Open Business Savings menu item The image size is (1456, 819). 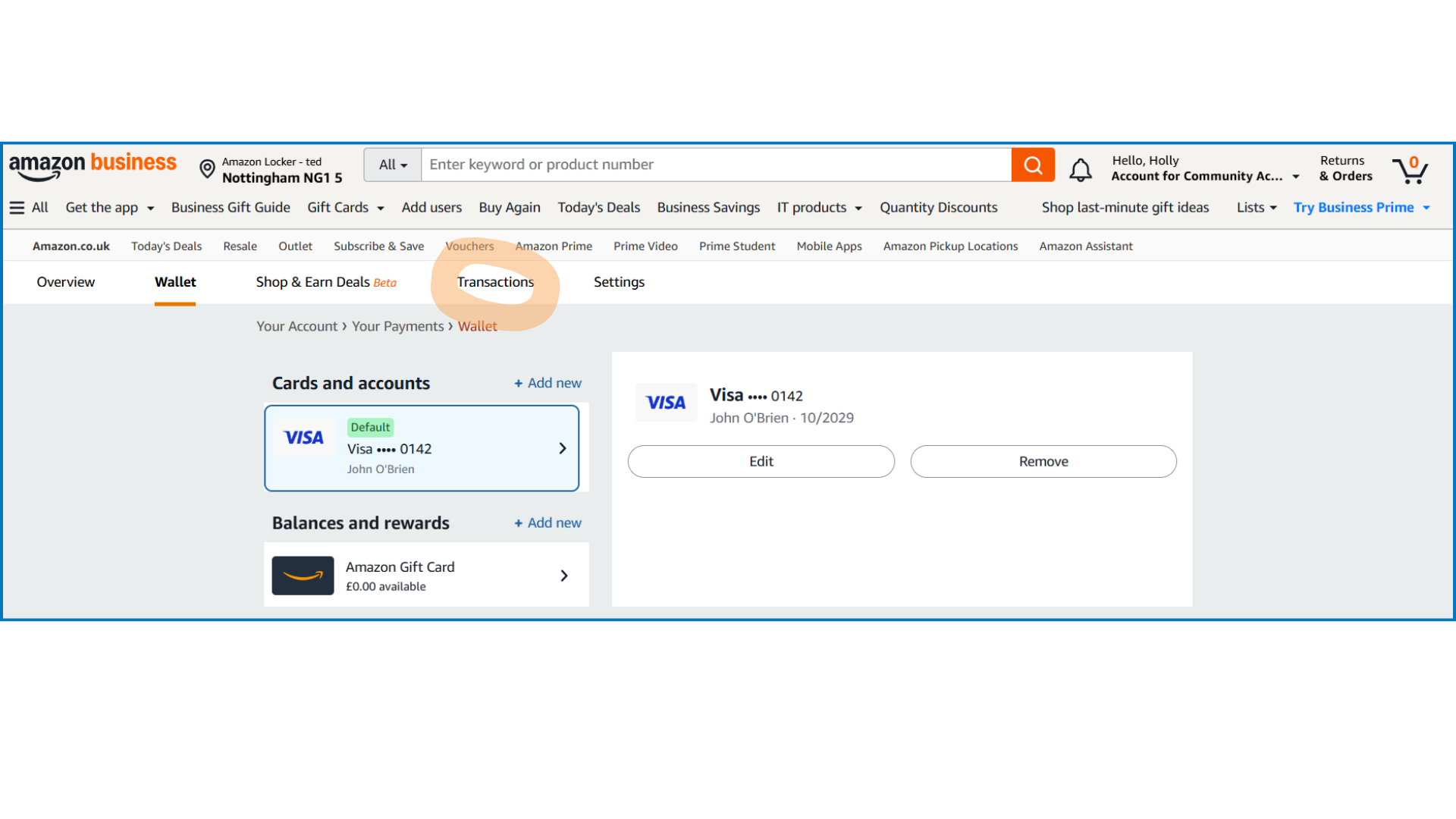click(x=708, y=208)
